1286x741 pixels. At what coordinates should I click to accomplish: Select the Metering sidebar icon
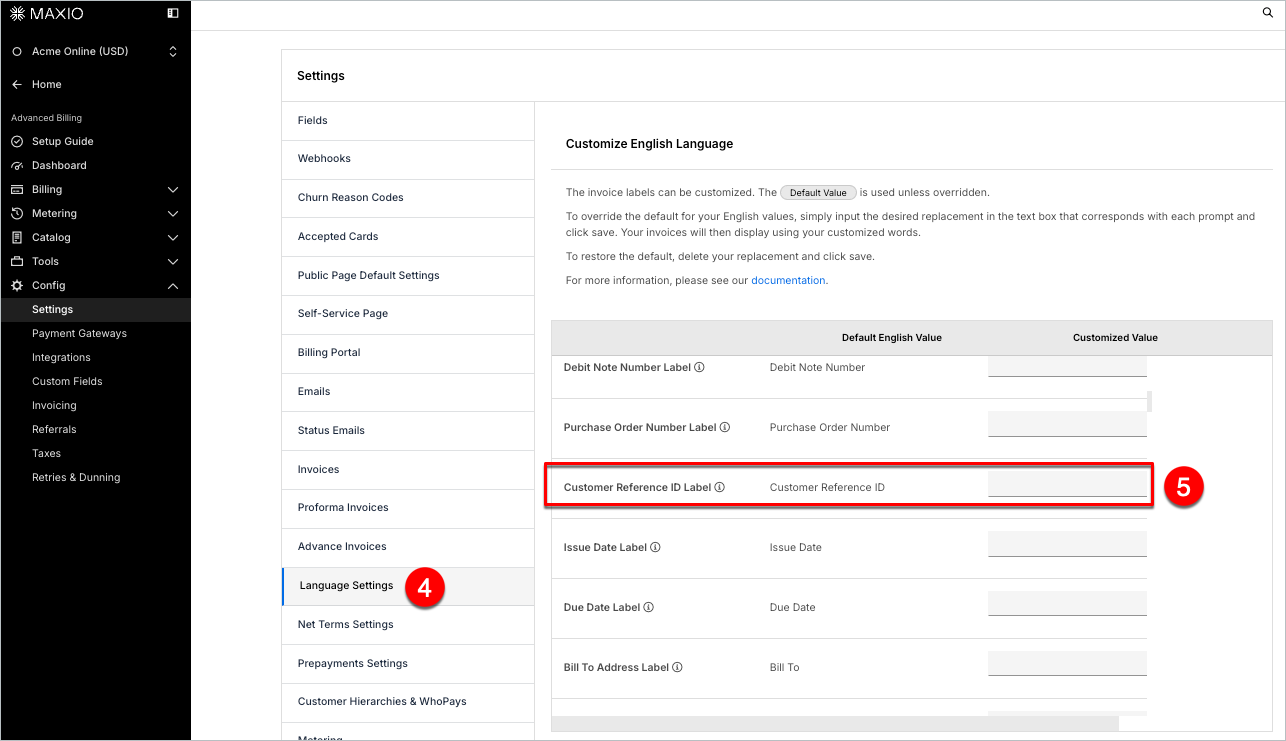(15, 213)
